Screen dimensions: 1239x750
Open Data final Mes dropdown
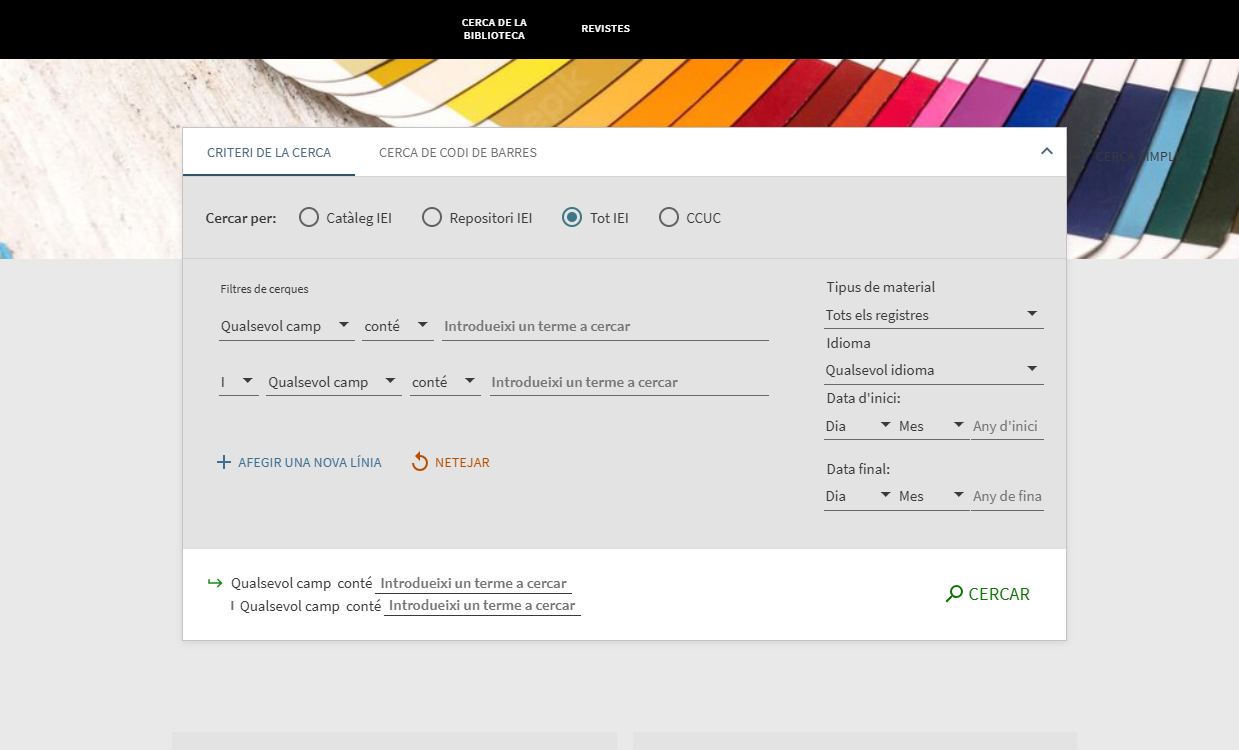(x=931, y=496)
